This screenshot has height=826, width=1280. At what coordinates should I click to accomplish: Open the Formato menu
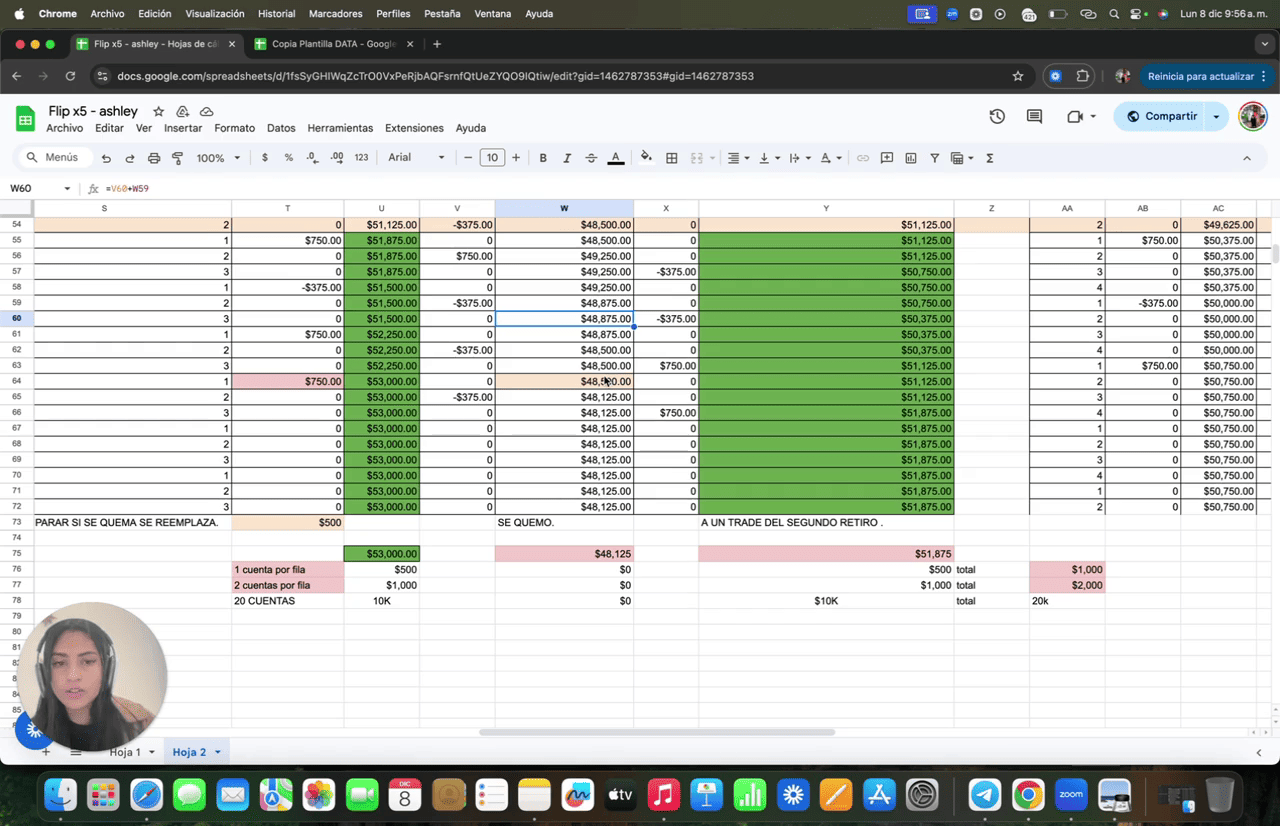tap(234, 128)
